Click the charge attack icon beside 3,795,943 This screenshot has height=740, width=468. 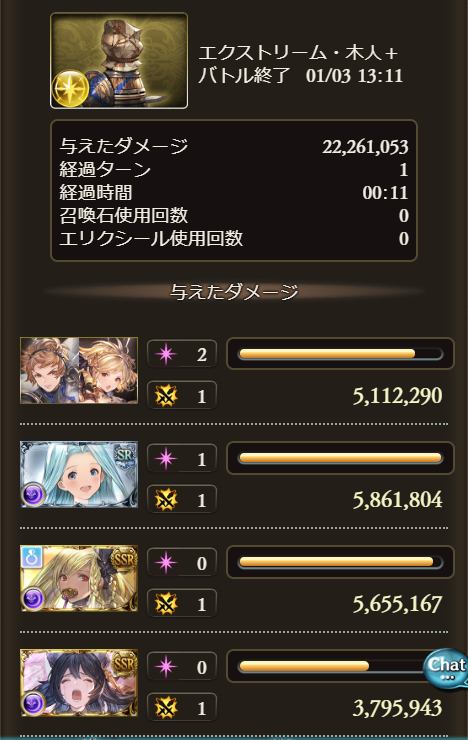point(166,707)
